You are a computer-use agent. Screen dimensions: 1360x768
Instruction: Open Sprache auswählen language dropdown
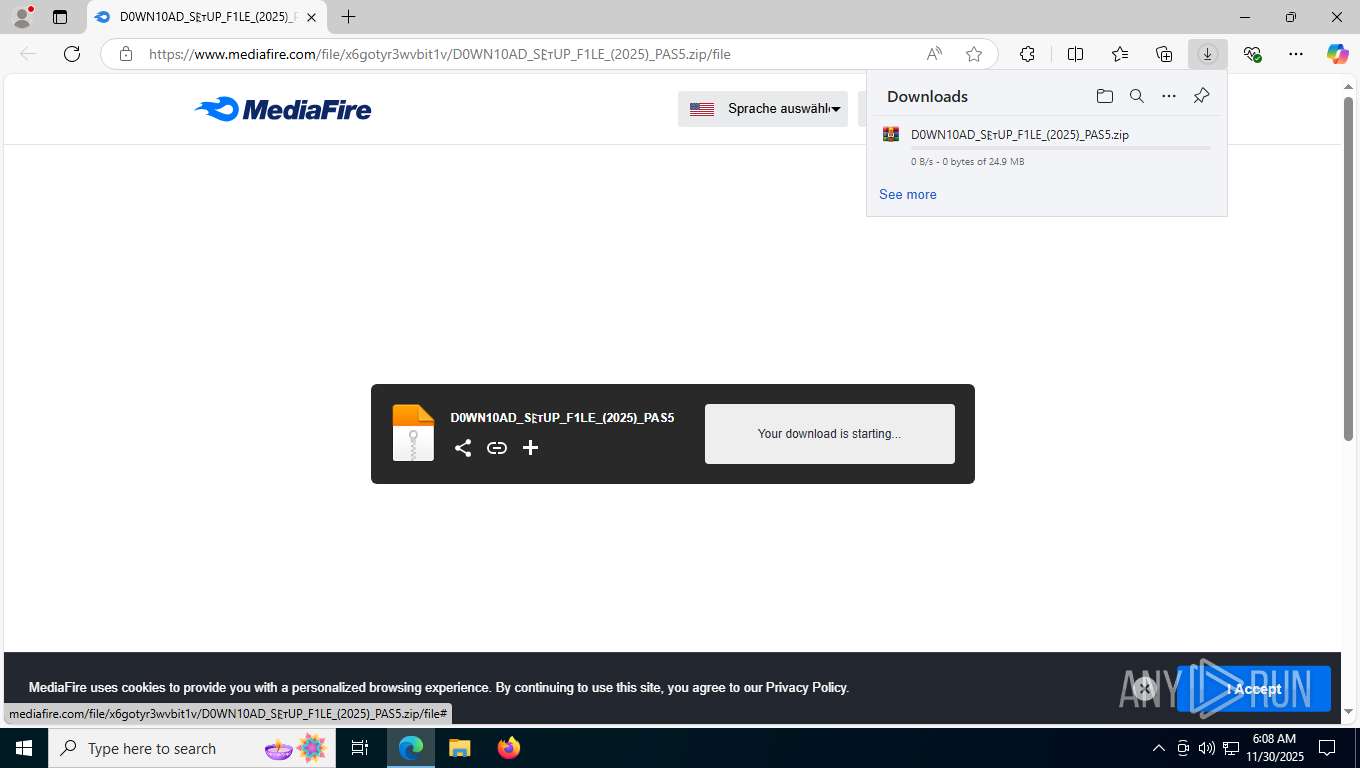(x=763, y=109)
